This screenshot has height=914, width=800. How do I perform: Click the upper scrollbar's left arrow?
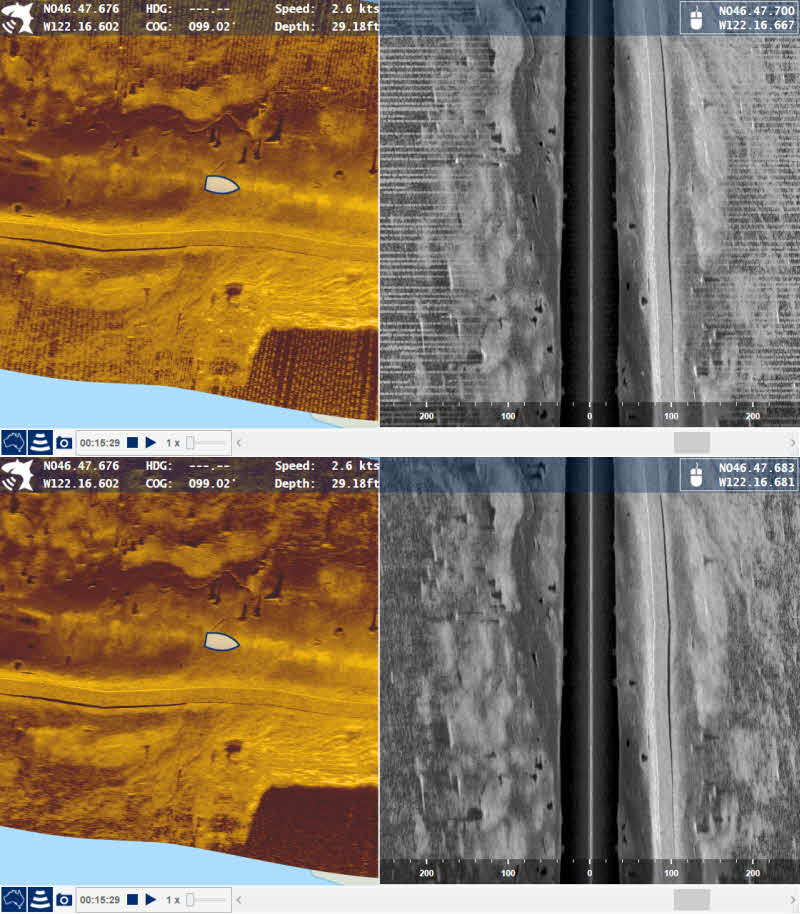click(238, 442)
